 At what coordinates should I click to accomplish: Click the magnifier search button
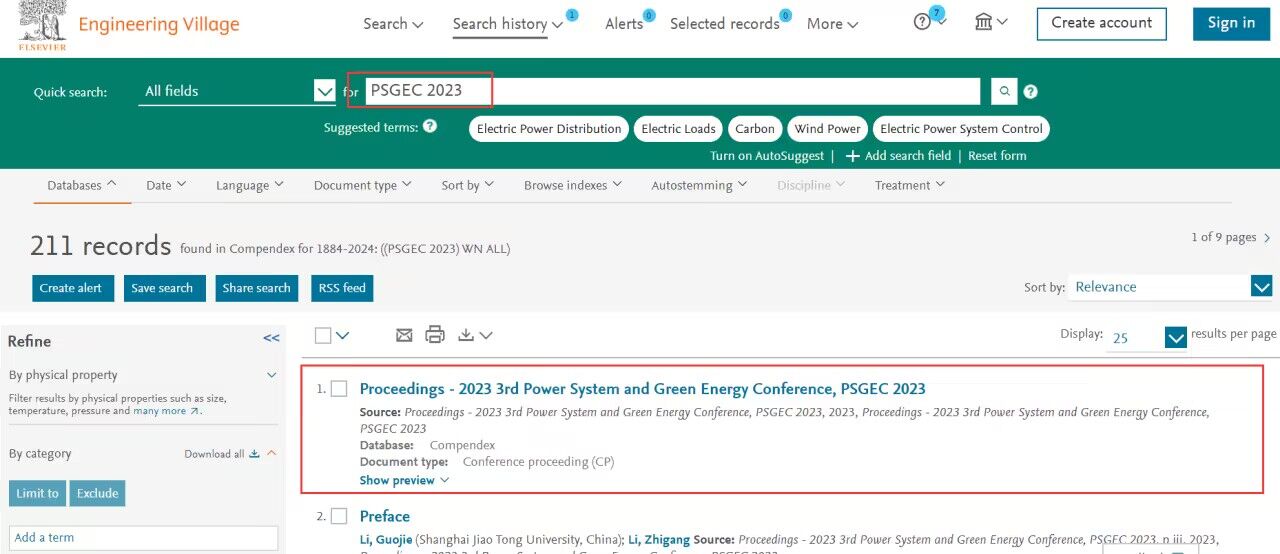[x=1004, y=91]
